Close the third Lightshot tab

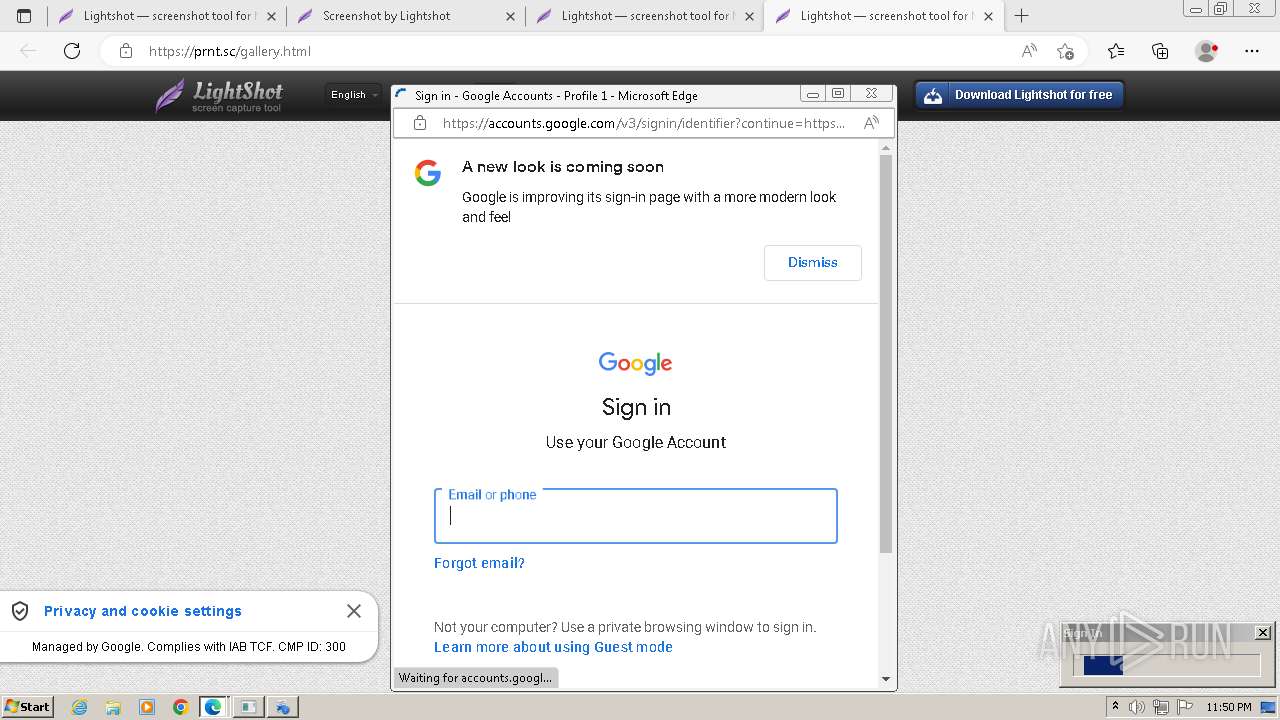pos(749,16)
